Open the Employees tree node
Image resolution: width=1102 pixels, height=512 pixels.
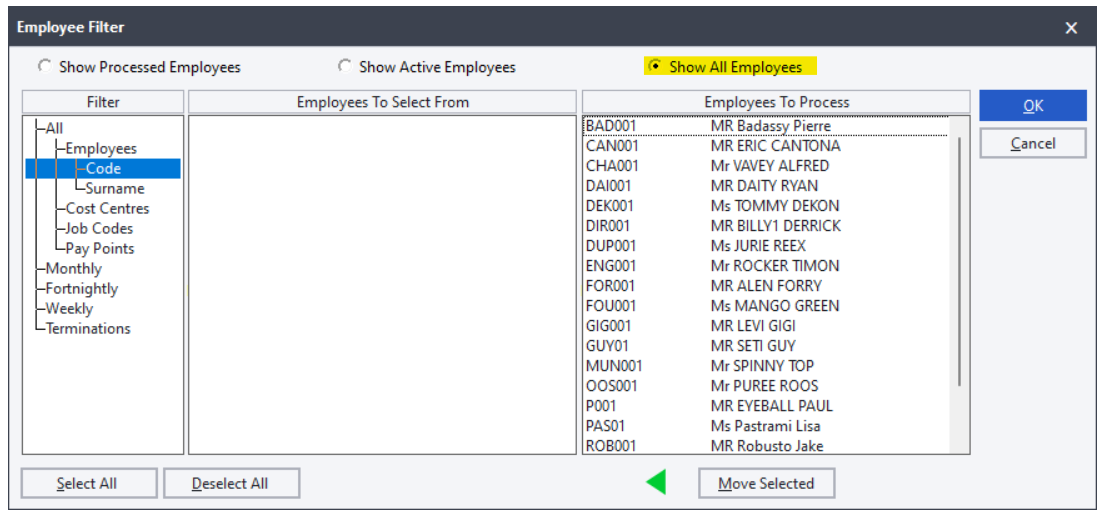point(101,148)
